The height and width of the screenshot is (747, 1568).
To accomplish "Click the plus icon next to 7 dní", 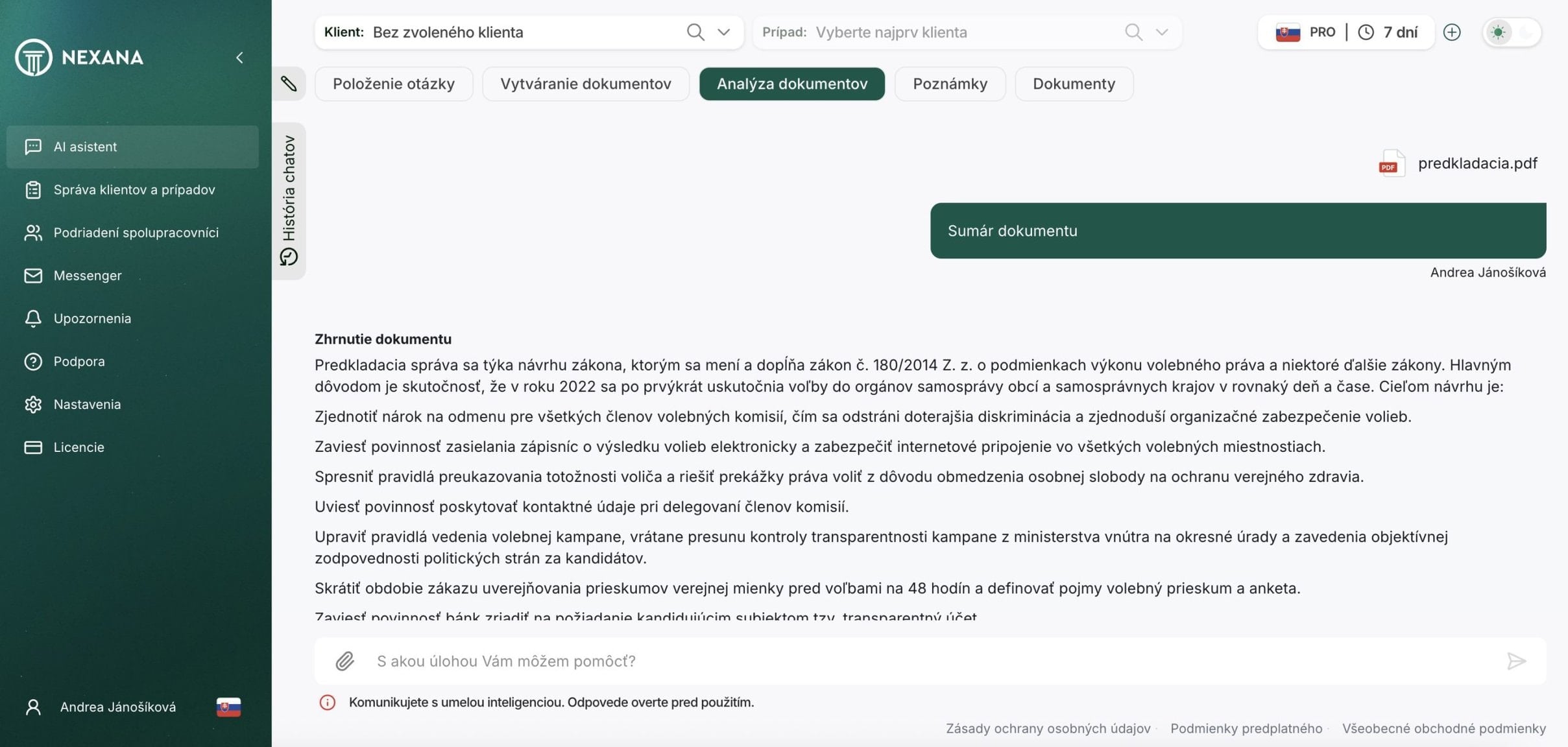I will pyautogui.click(x=1452, y=32).
